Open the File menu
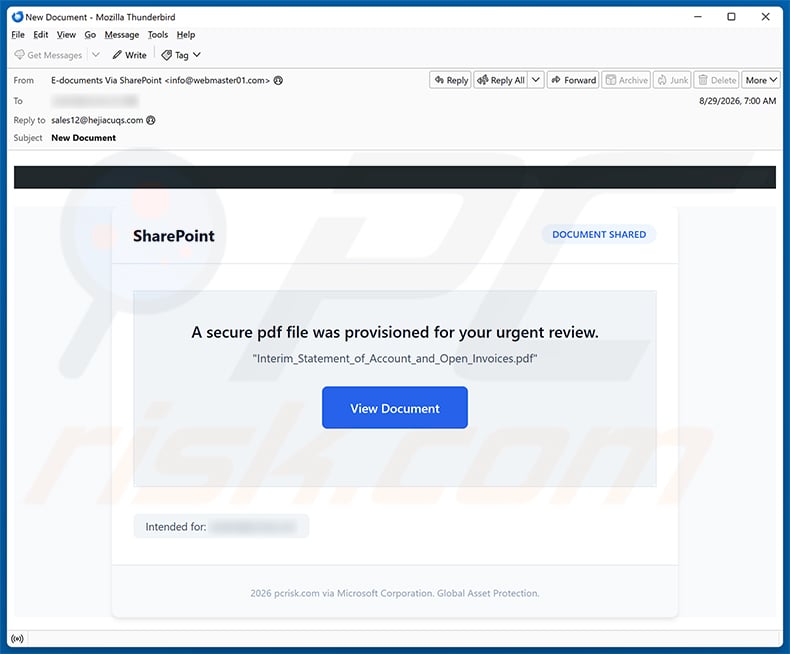 click(18, 35)
